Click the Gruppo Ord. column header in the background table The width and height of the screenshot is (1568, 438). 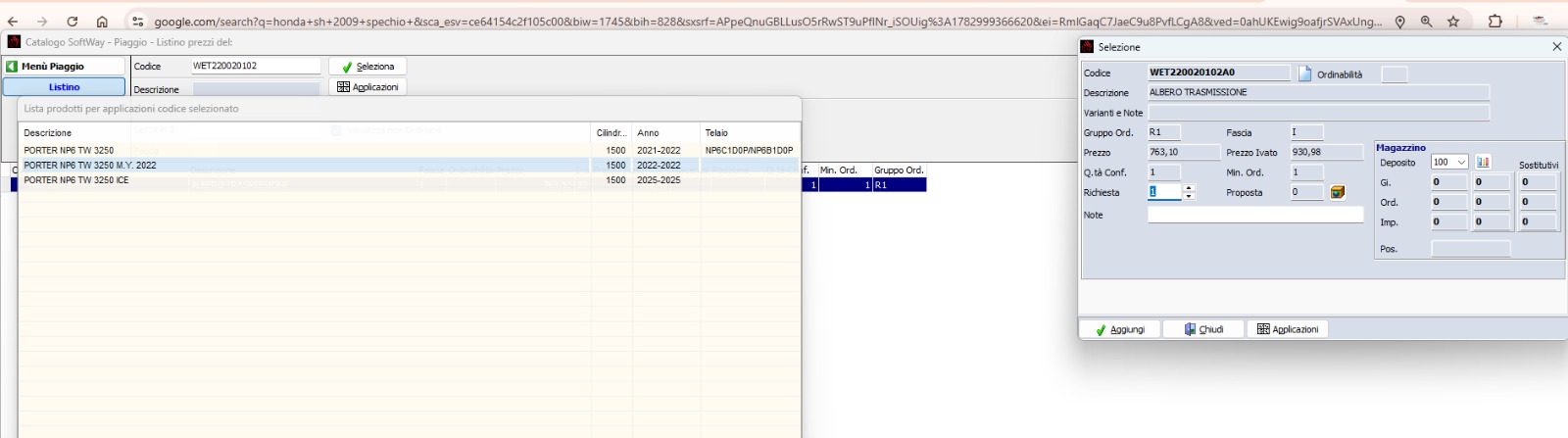pos(899,170)
